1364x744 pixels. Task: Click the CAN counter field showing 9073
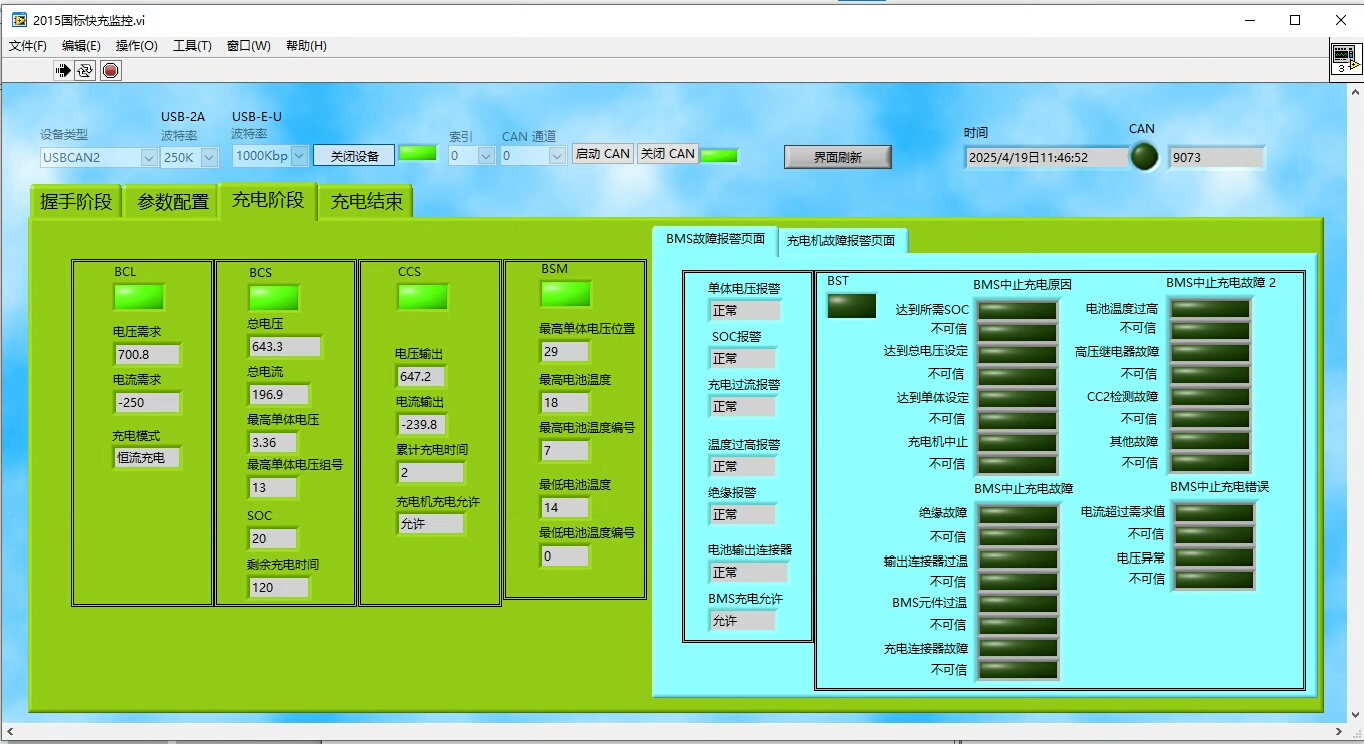(1216, 157)
